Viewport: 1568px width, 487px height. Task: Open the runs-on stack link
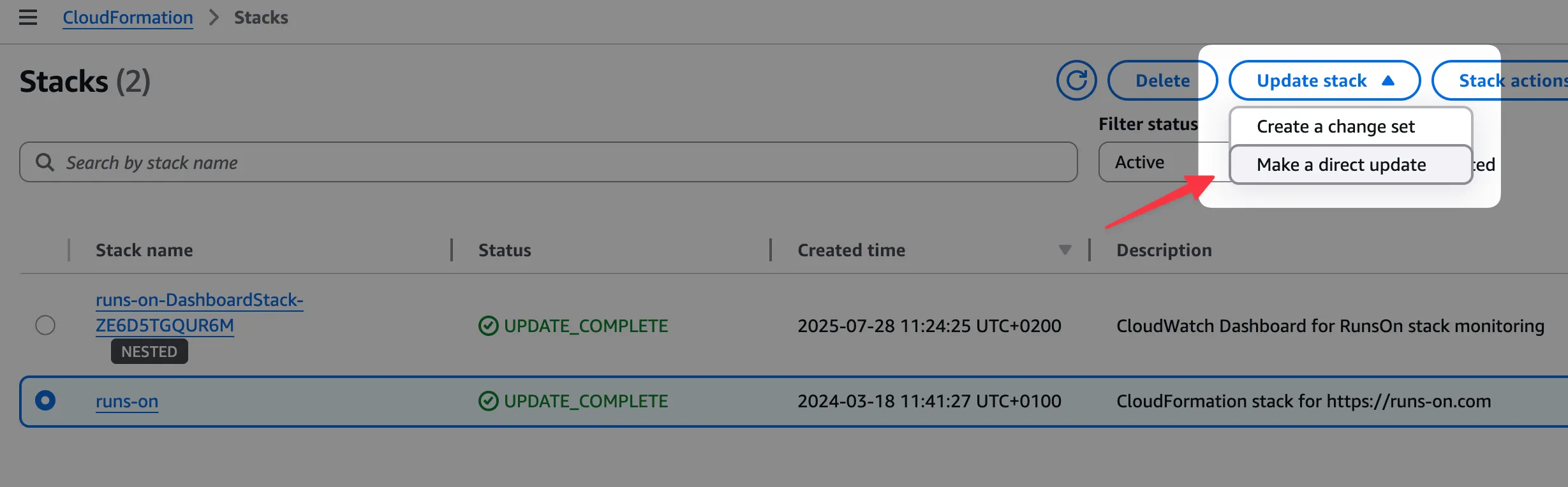[126, 401]
